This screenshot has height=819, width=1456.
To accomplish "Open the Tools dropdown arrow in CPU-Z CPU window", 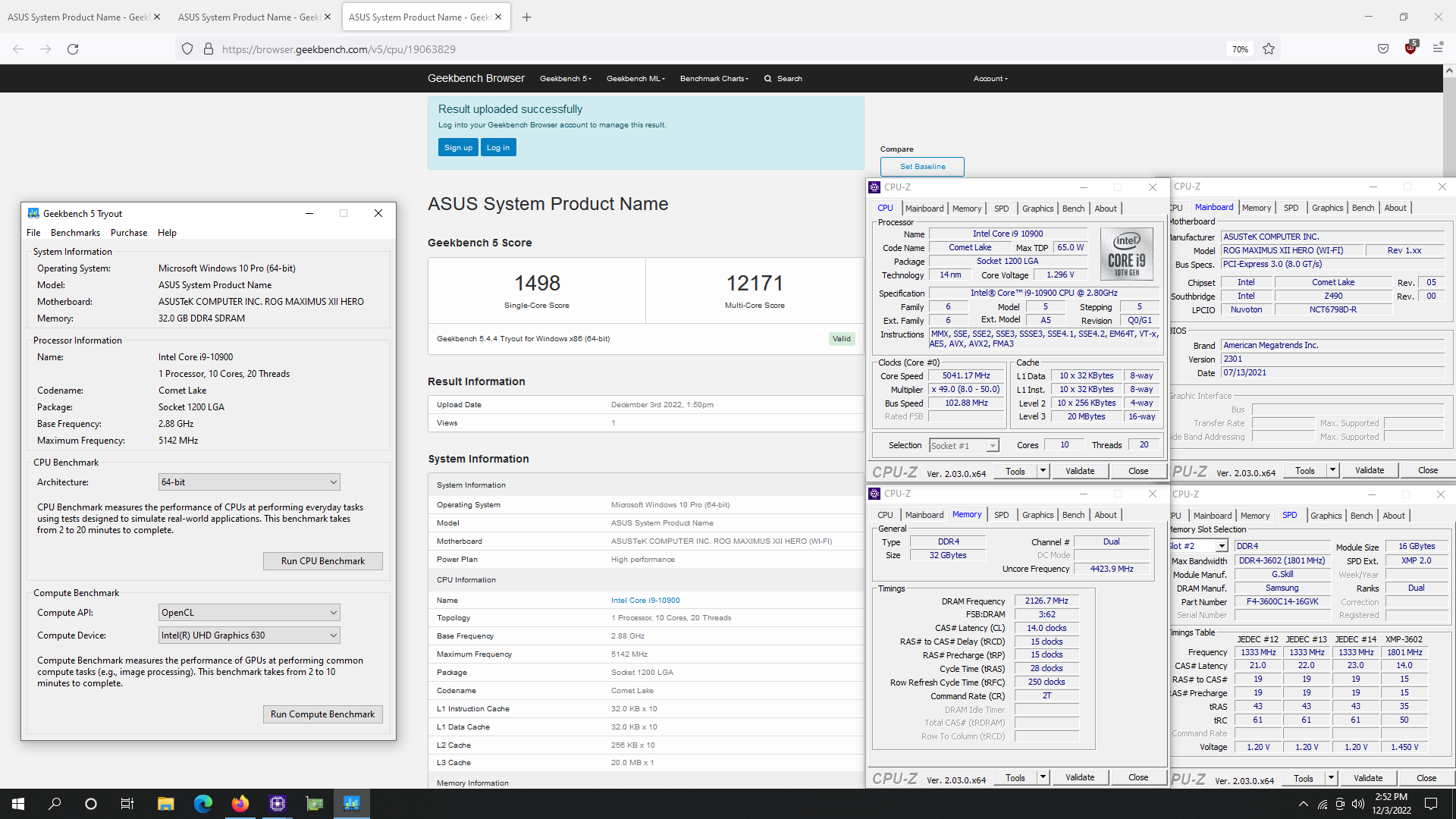I will click(x=1043, y=471).
